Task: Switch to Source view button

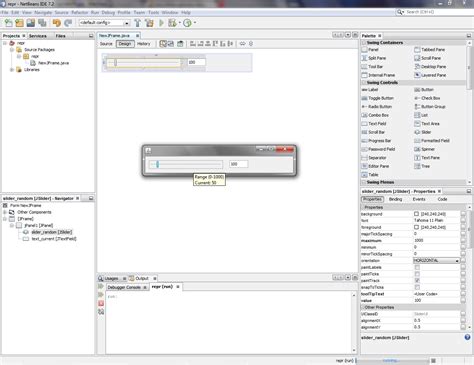Action: [x=106, y=44]
